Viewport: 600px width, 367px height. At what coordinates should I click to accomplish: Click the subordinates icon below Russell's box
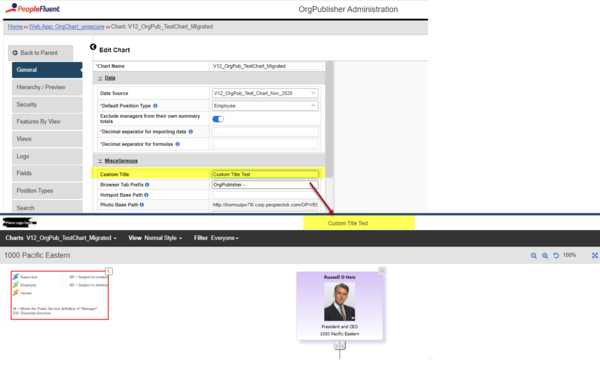[x=339, y=346]
